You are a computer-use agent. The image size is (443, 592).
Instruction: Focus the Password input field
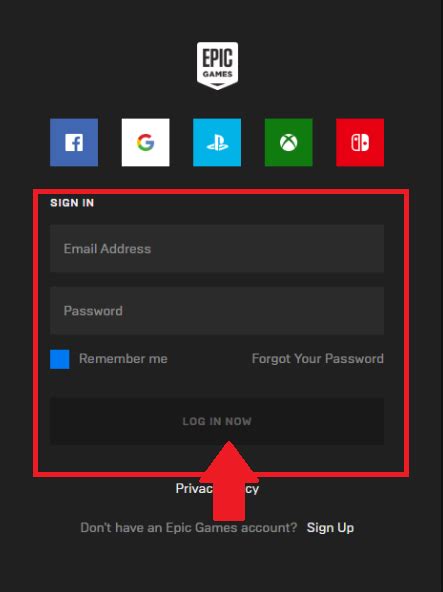217,311
